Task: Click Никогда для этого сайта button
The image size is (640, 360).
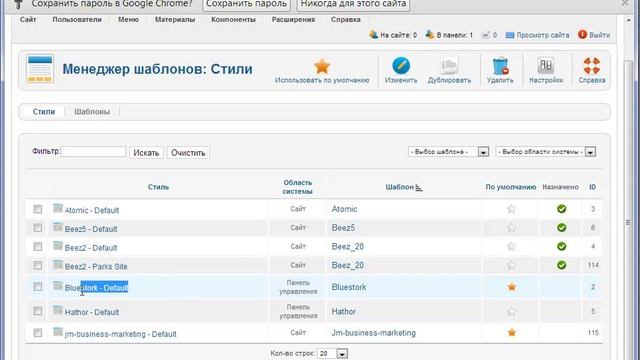Action: (x=353, y=4)
